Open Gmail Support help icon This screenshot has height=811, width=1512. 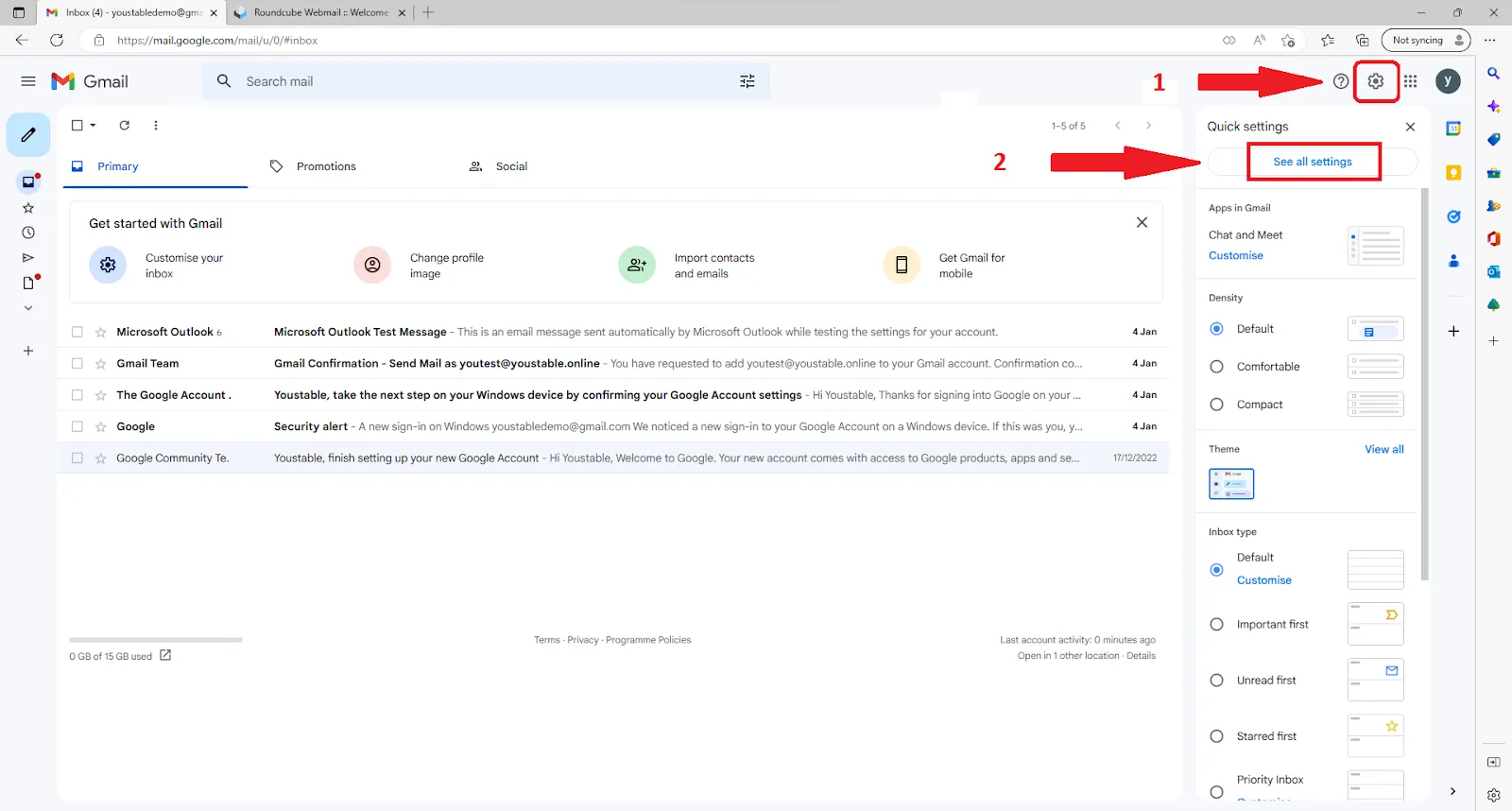click(1341, 81)
